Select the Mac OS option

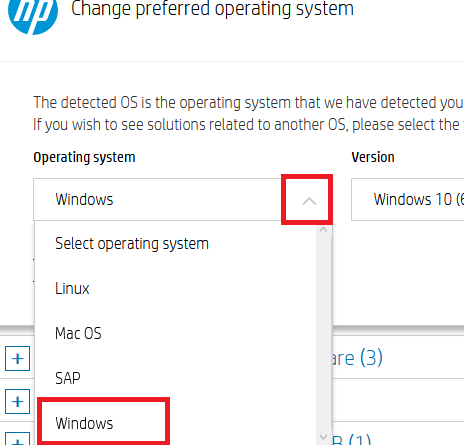click(x=78, y=333)
